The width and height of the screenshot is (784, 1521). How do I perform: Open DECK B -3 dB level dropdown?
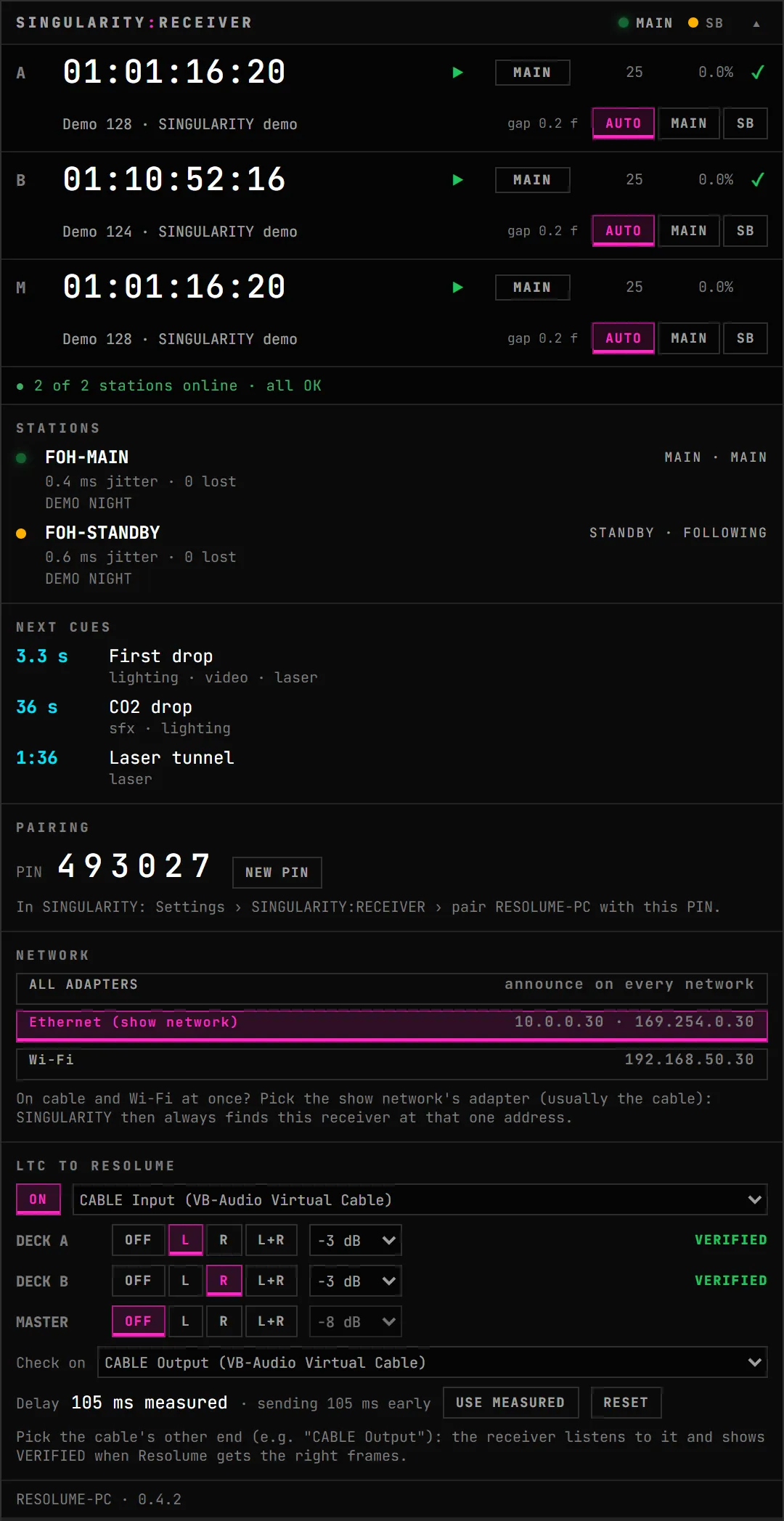coord(356,1281)
